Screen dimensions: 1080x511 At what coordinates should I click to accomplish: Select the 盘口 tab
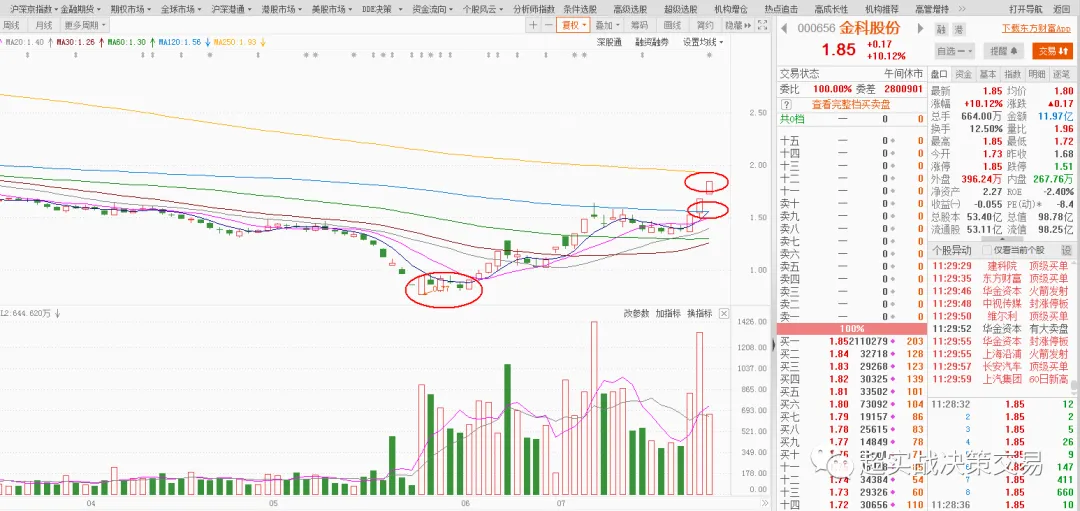pos(939,74)
